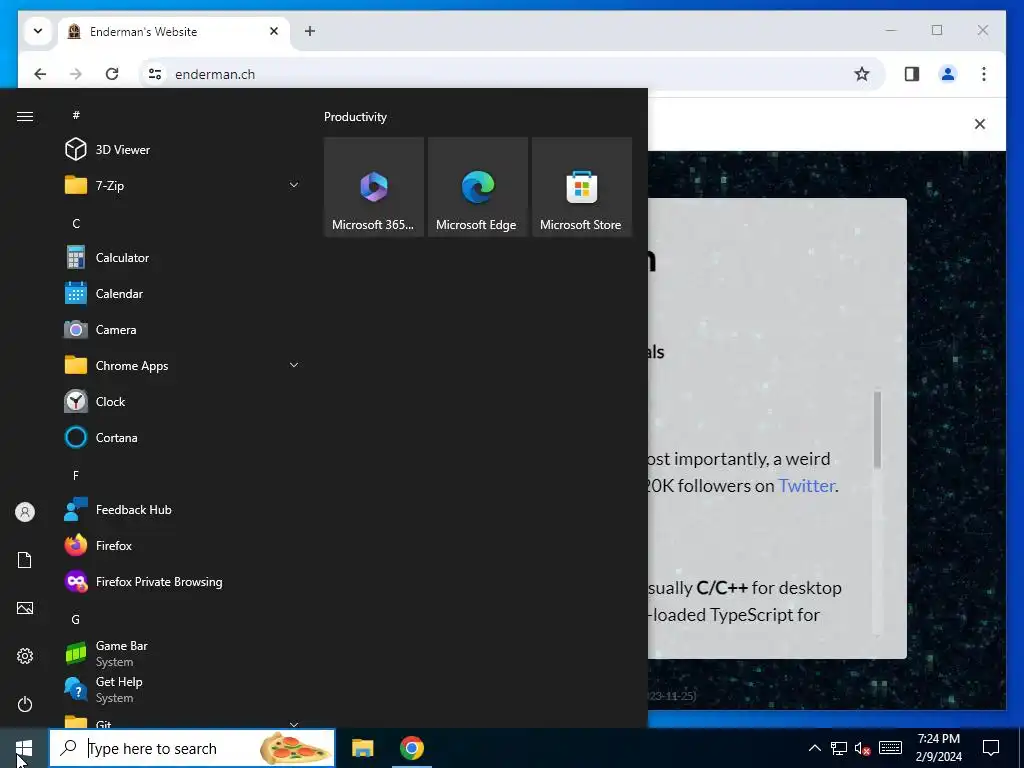Go back in Chrome
The width and height of the screenshot is (1024, 768).
click(40, 74)
